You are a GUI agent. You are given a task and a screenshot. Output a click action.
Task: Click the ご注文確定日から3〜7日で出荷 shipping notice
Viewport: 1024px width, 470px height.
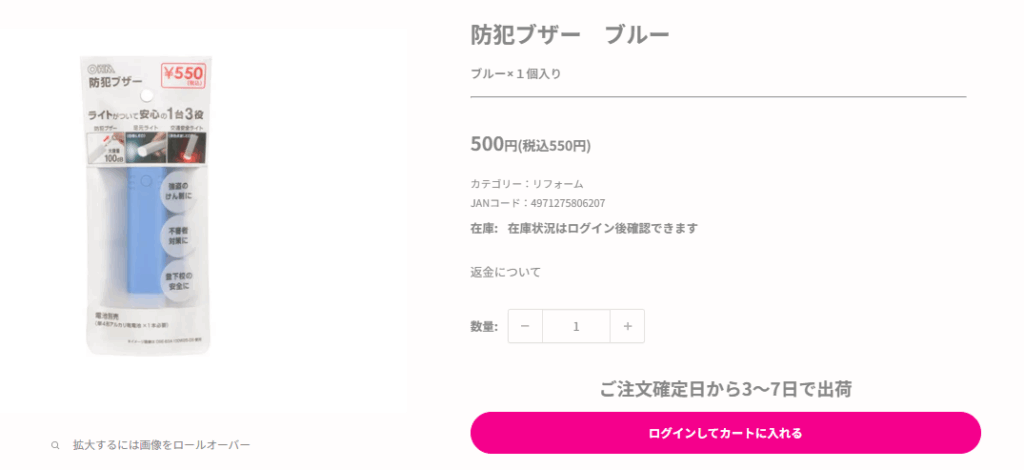click(725, 389)
